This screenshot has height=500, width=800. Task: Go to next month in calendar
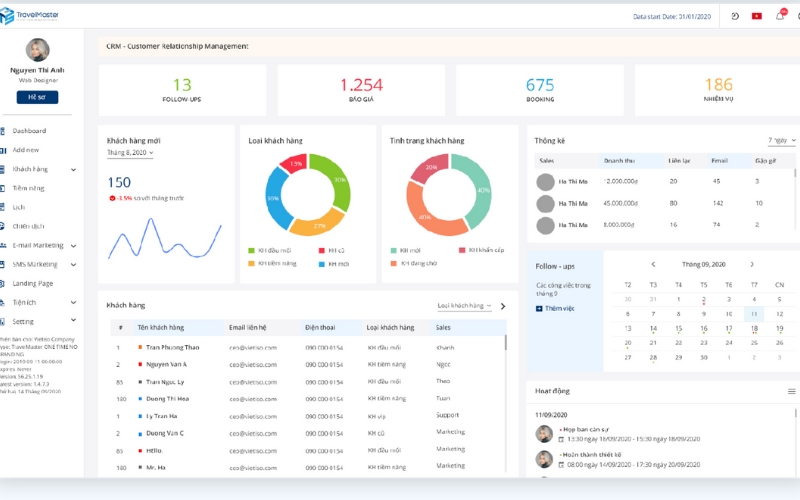click(x=749, y=264)
